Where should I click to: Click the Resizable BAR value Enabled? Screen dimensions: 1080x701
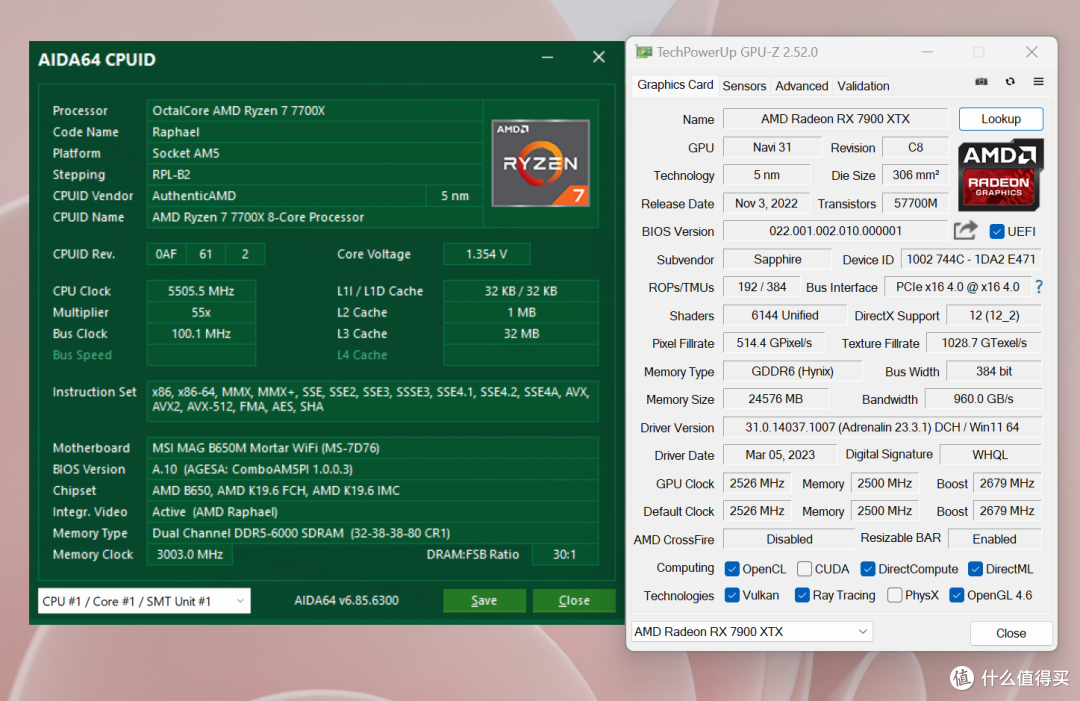pos(995,539)
